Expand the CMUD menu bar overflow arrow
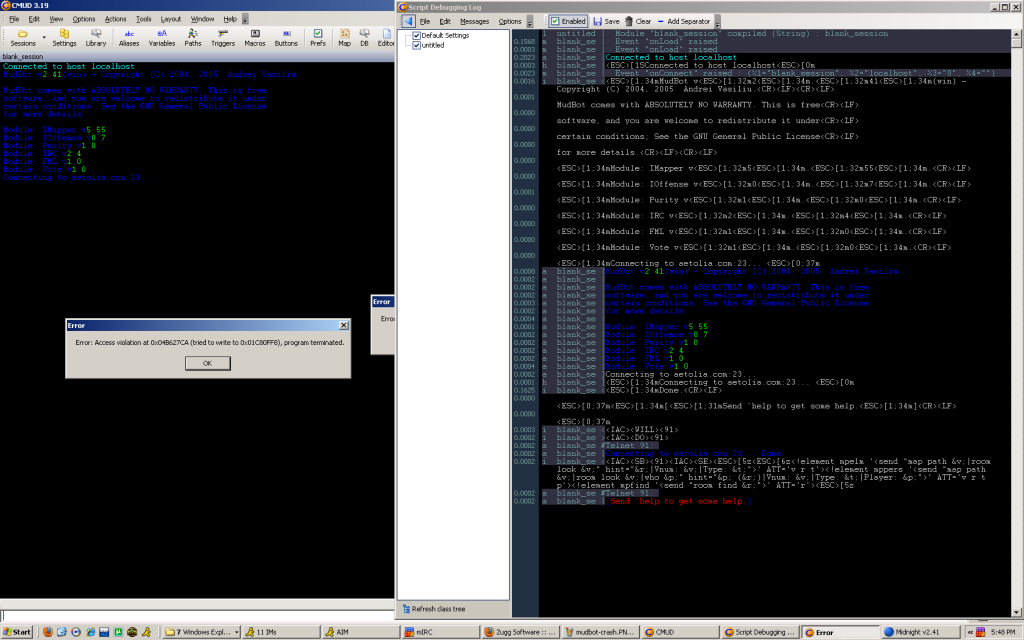This screenshot has height=640, width=1024. (246, 19)
